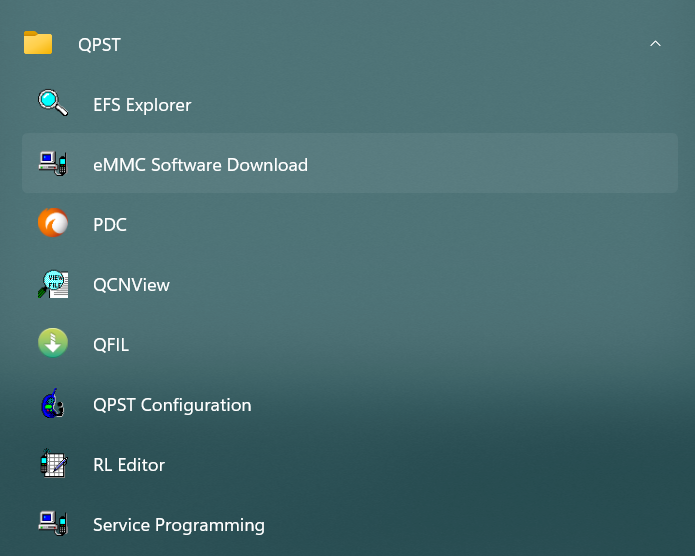
Task: Open the QPST Configuration text entry
Action: coord(172,405)
